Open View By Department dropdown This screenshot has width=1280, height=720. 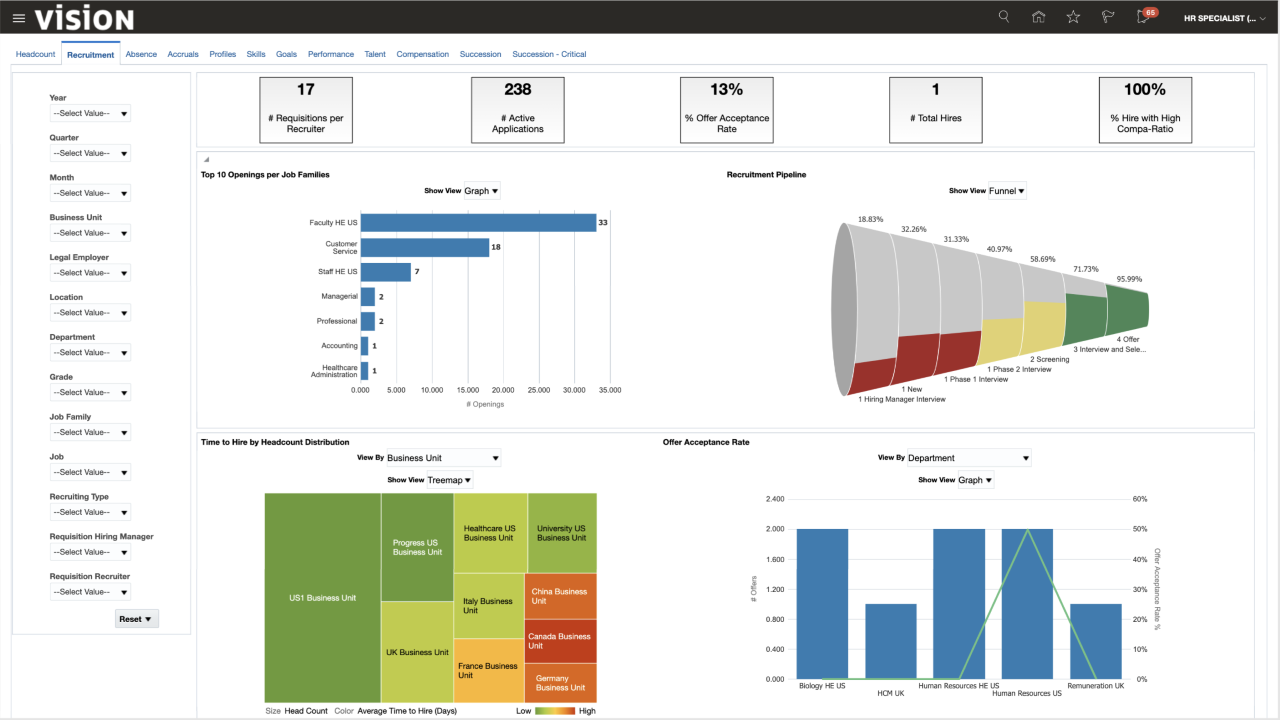click(x=969, y=458)
